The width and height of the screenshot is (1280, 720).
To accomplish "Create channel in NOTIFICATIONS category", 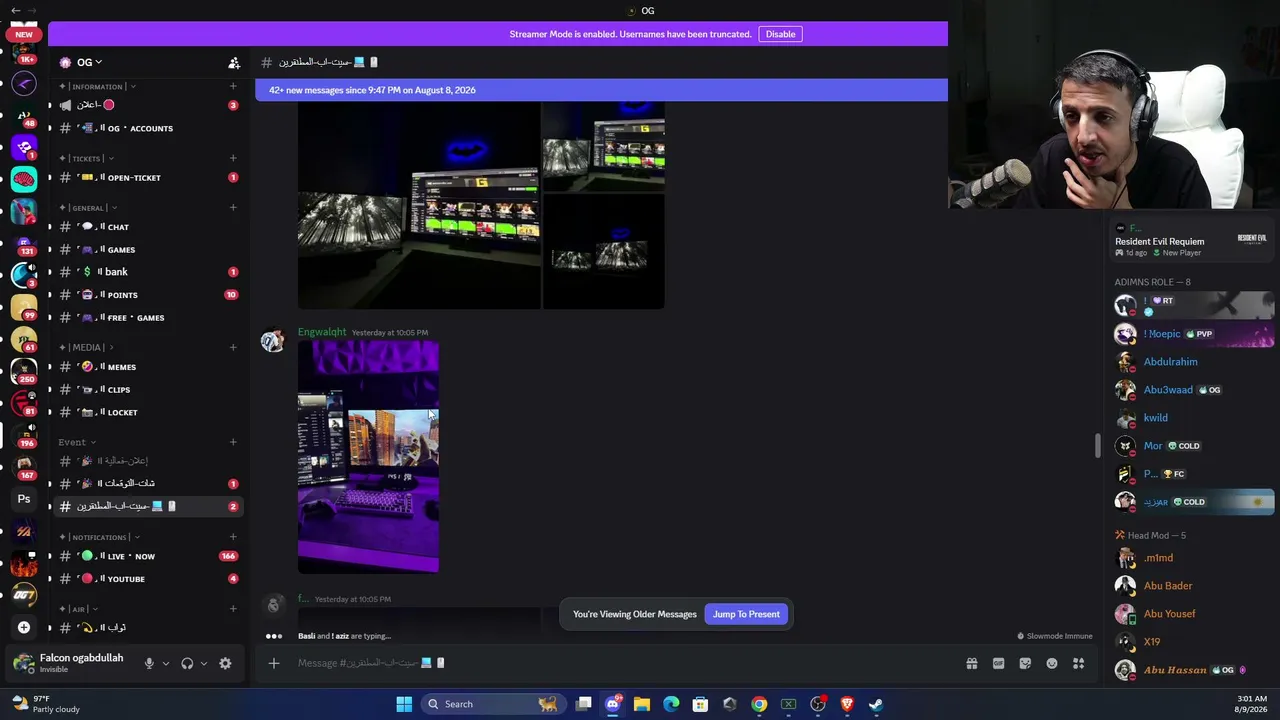I will coord(233,537).
